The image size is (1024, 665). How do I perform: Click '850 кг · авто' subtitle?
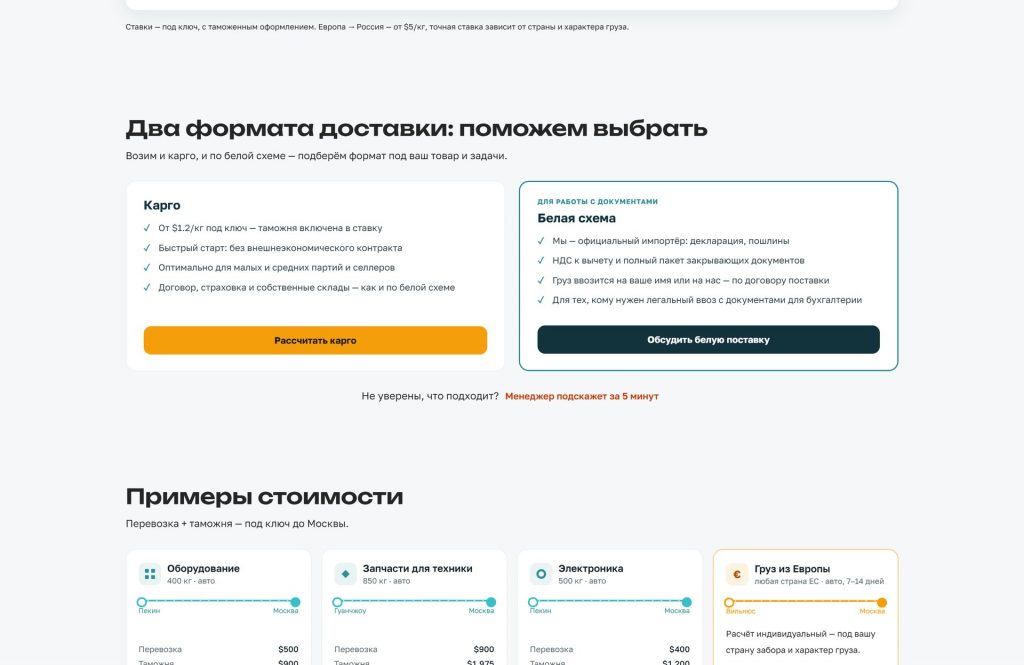tap(387, 581)
